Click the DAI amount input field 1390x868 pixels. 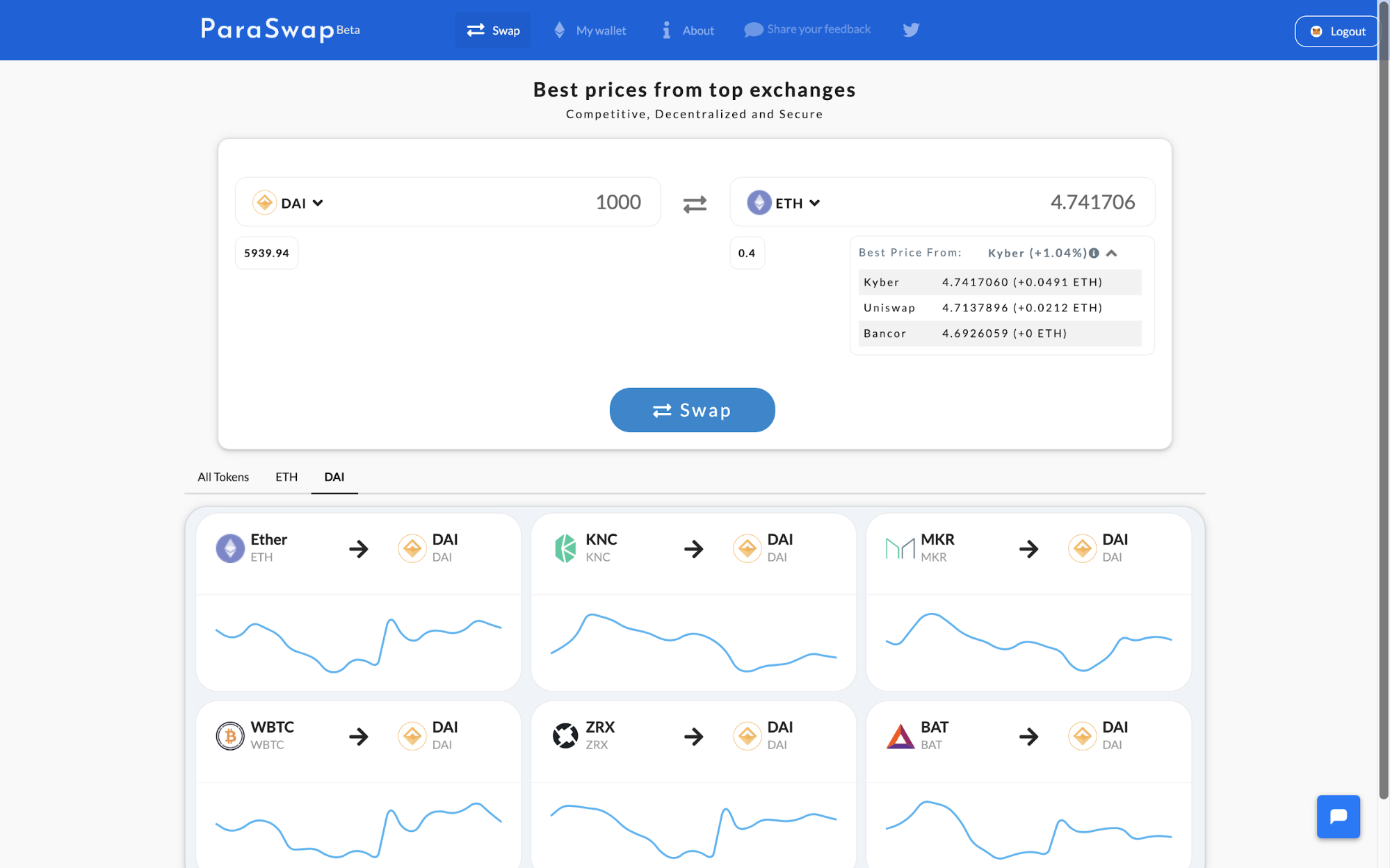[x=487, y=202]
